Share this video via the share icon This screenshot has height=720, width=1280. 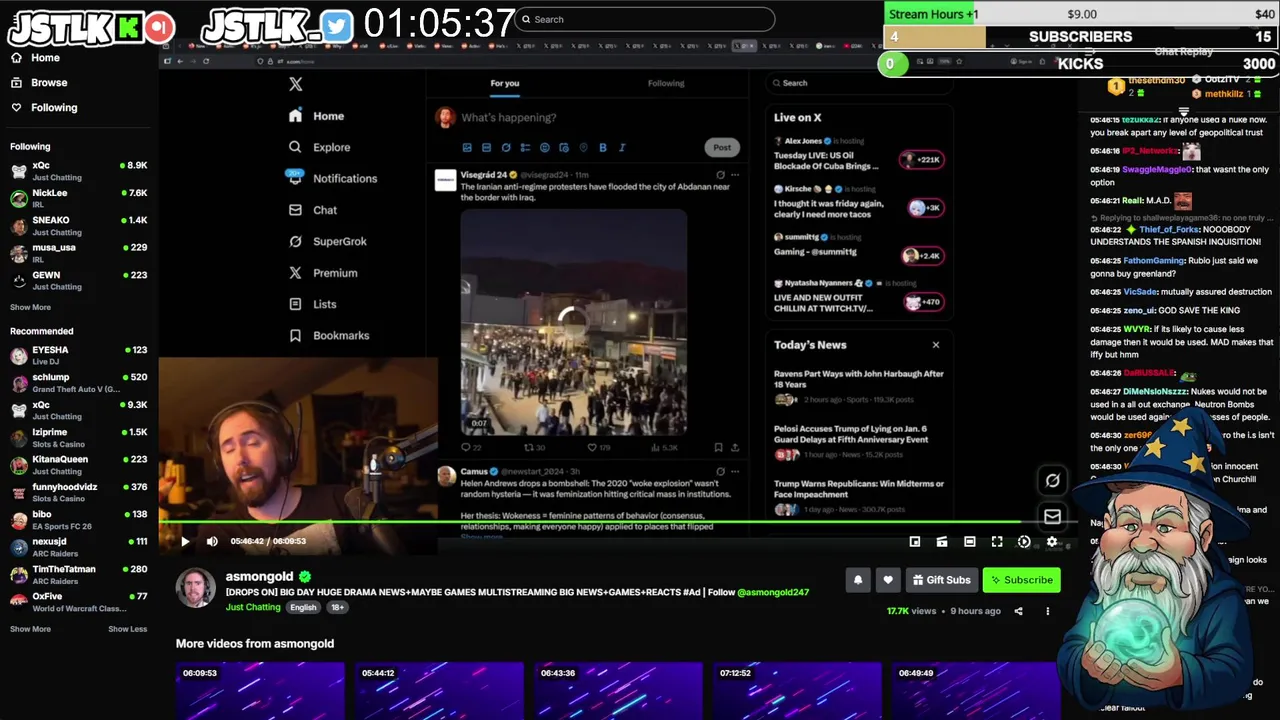click(x=1018, y=611)
